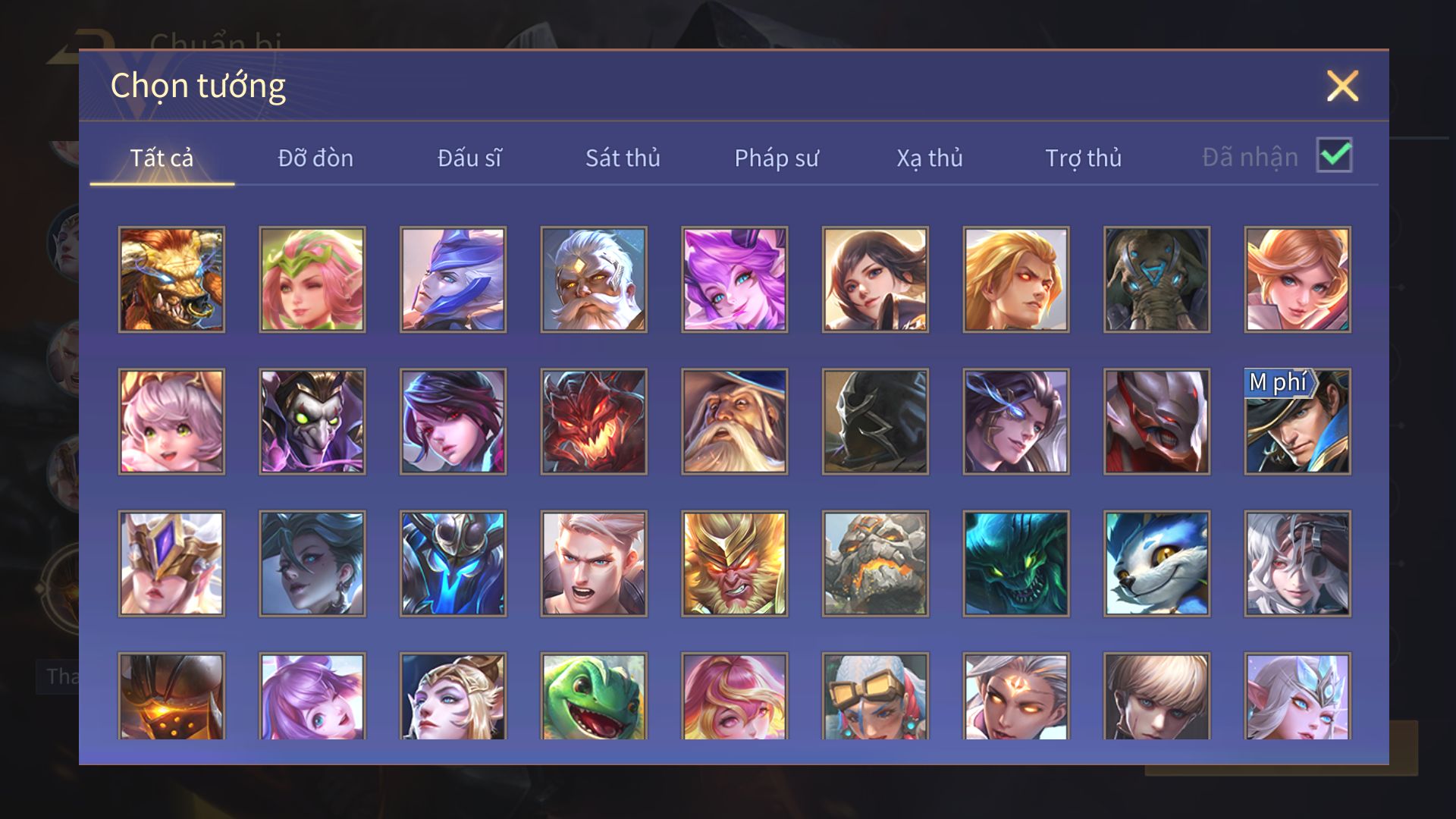Image resolution: width=1456 pixels, height=819 pixels.
Task: Choose the blue fox hero portrait
Action: (1156, 563)
